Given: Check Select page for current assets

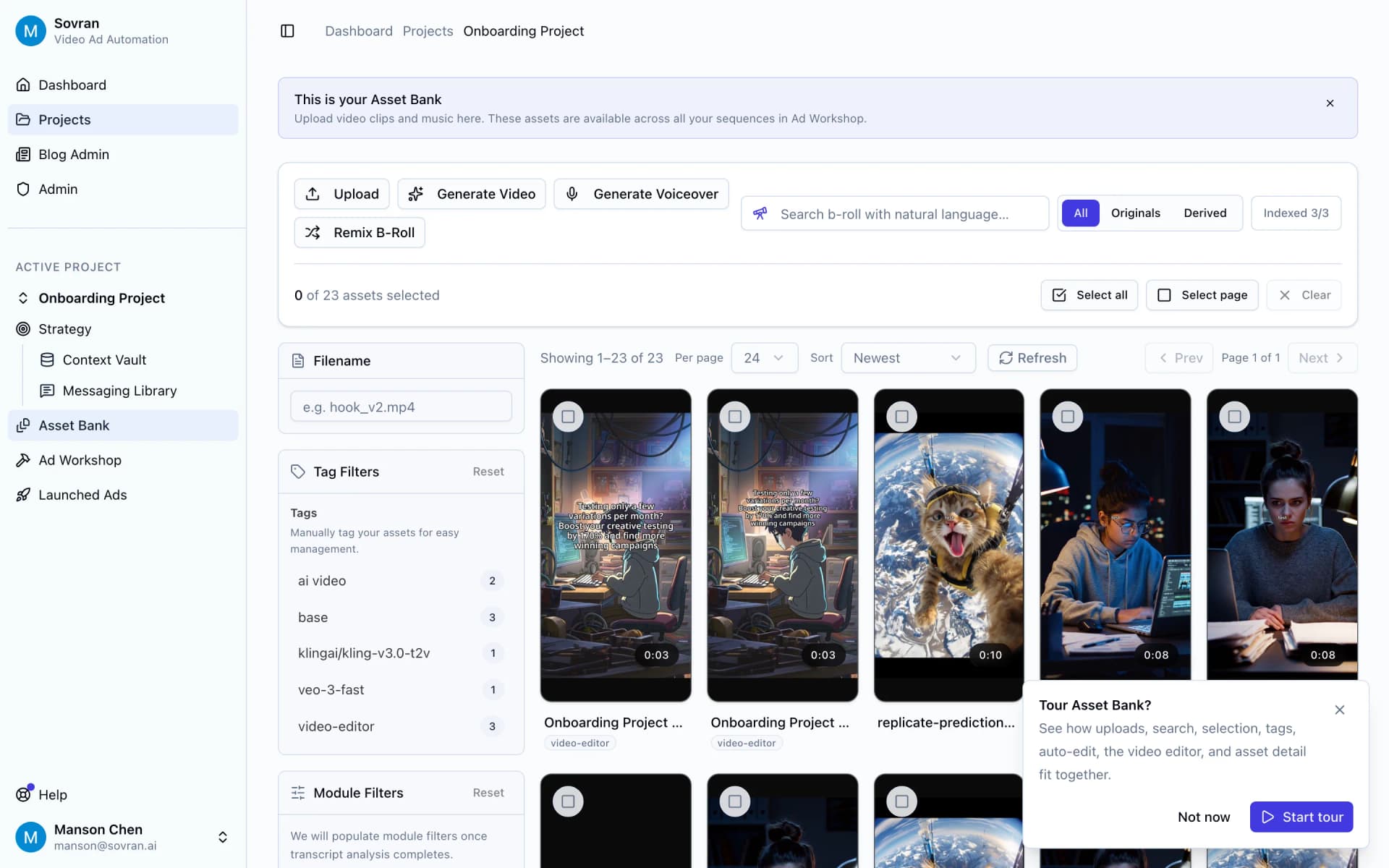Looking at the screenshot, I should pos(1201,294).
